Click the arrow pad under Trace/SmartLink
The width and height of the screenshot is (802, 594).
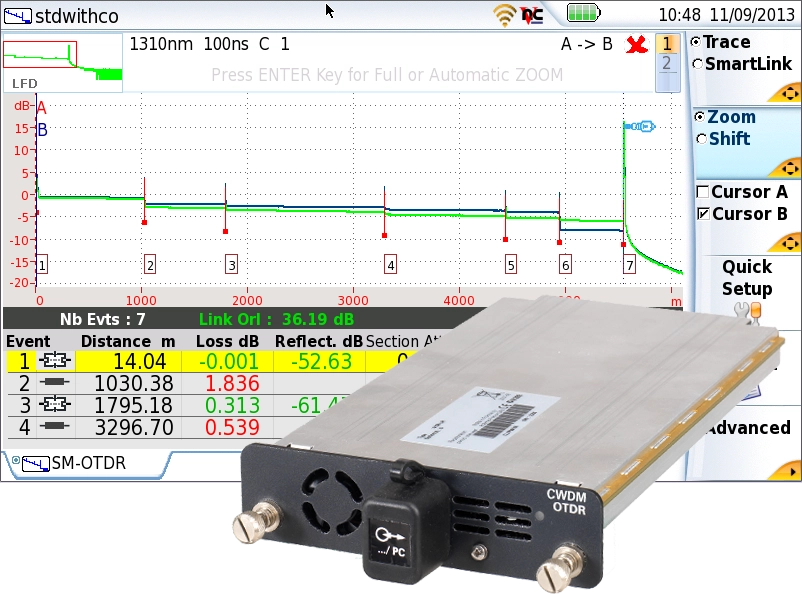[x=789, y=94]
